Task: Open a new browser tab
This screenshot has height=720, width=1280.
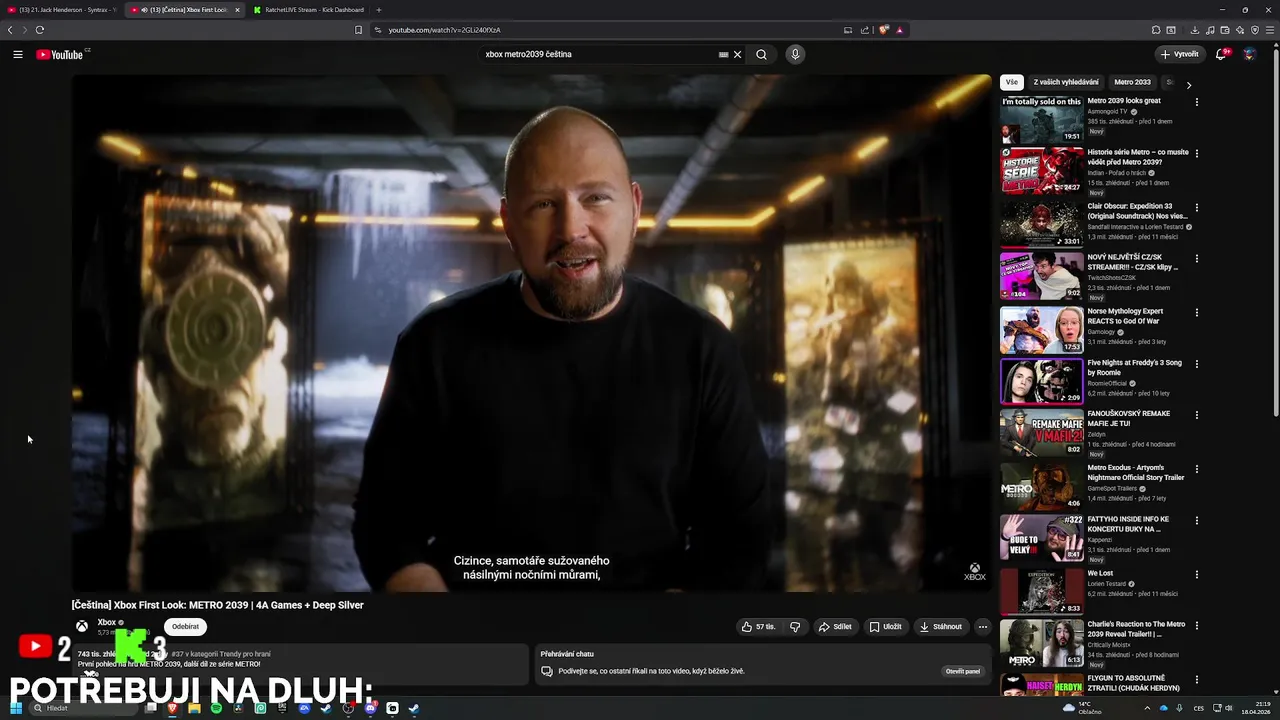Action: [x=378, y=10]
